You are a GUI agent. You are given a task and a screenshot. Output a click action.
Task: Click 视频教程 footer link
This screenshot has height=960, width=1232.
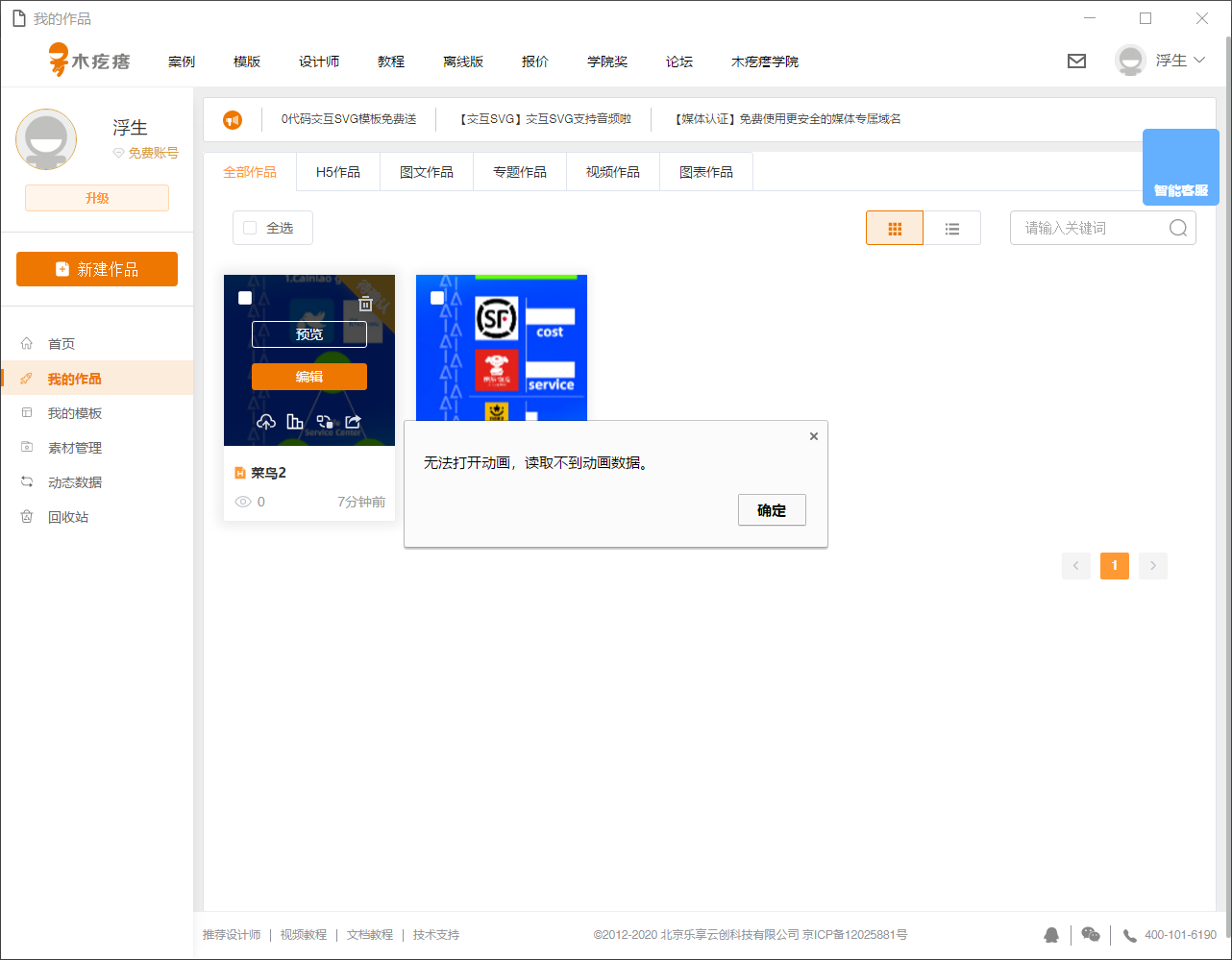pyautogui.click(x=304, y=935)
